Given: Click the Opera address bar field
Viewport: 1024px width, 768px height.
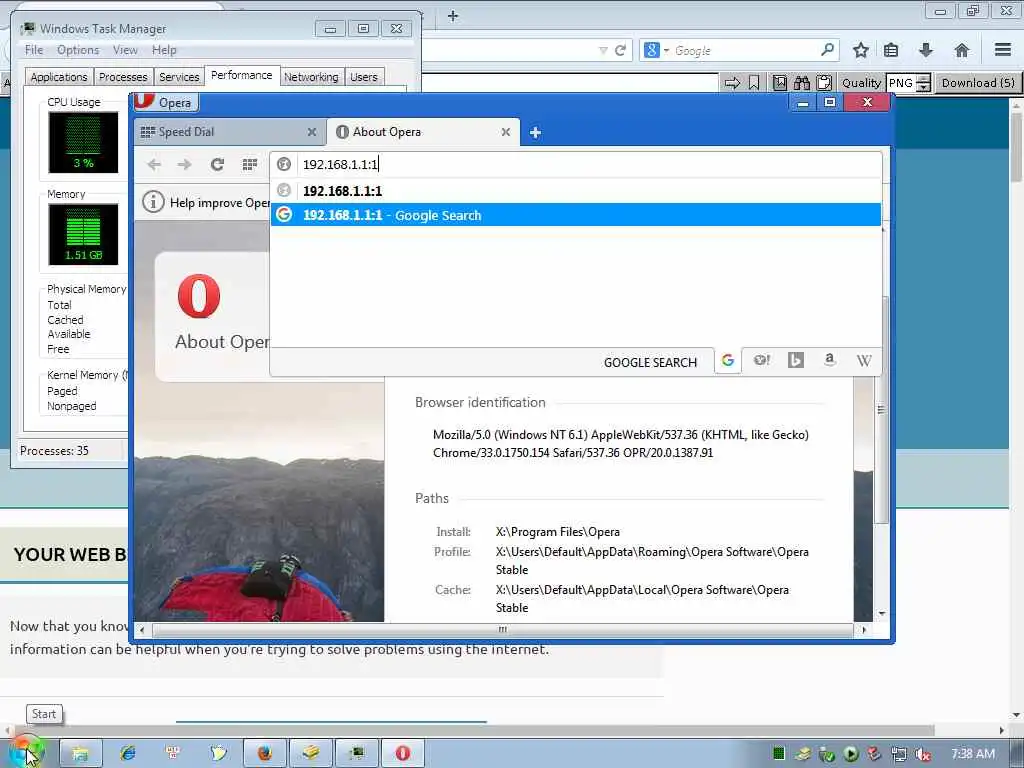Looking at the screenshot, I should 577,165.
